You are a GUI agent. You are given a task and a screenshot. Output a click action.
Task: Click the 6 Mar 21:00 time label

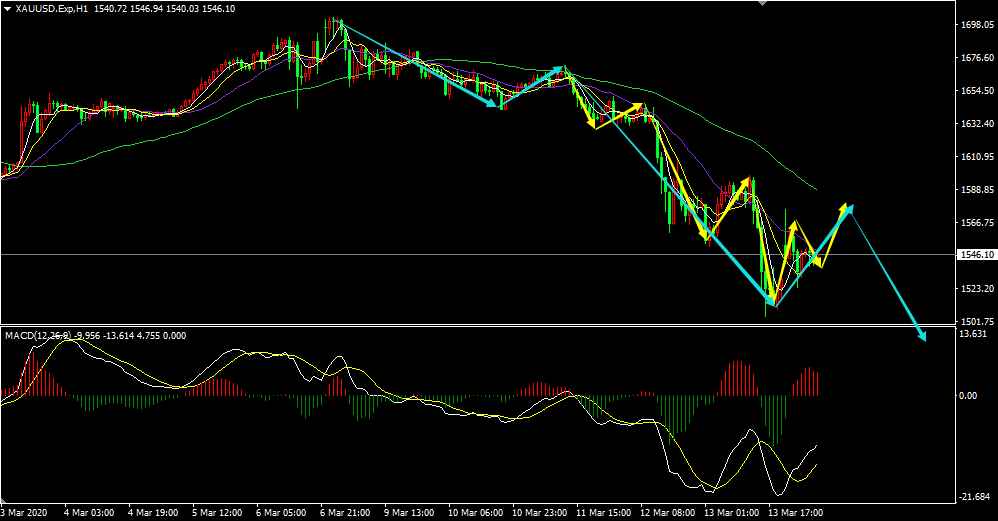point(345,513)
